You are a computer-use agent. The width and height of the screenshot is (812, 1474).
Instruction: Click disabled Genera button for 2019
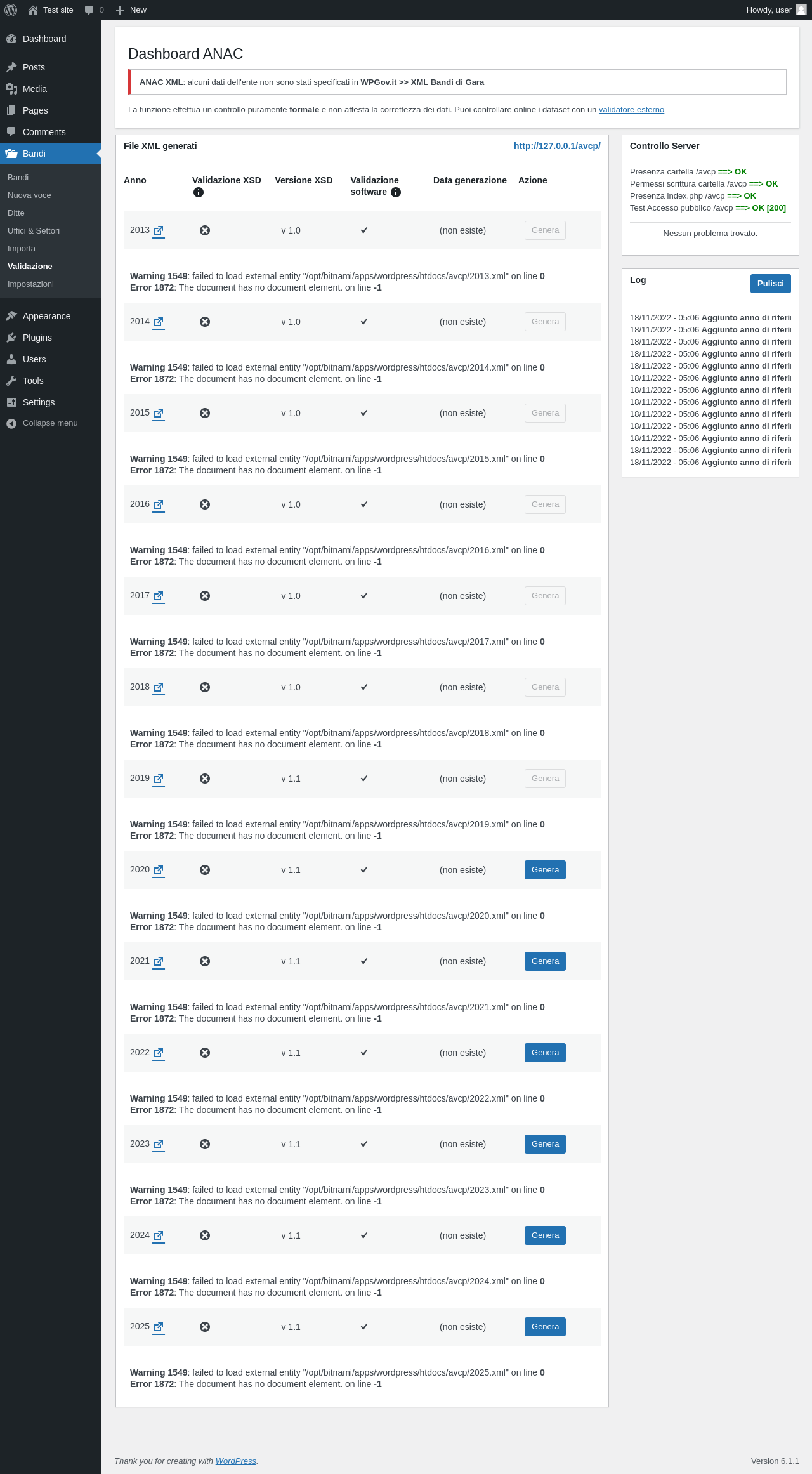tap(545, 779)
